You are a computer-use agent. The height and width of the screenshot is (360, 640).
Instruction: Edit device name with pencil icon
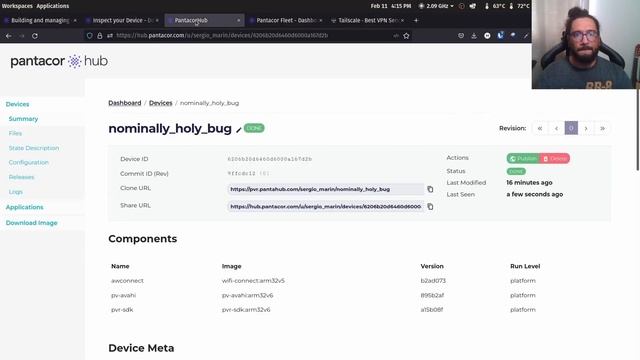point(239,130)
